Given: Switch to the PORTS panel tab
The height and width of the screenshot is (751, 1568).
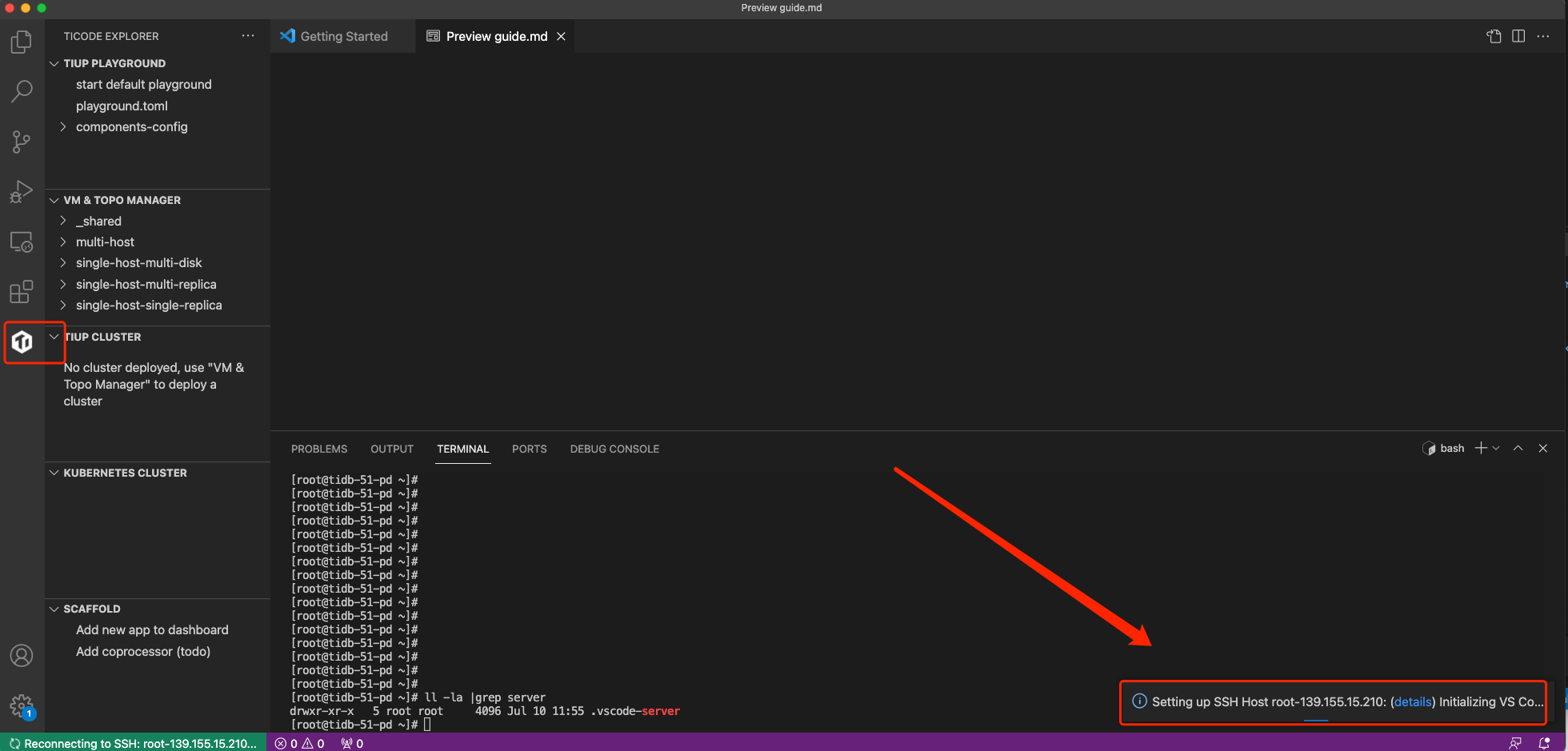Looking at the screenshot, I should point(530,449).
